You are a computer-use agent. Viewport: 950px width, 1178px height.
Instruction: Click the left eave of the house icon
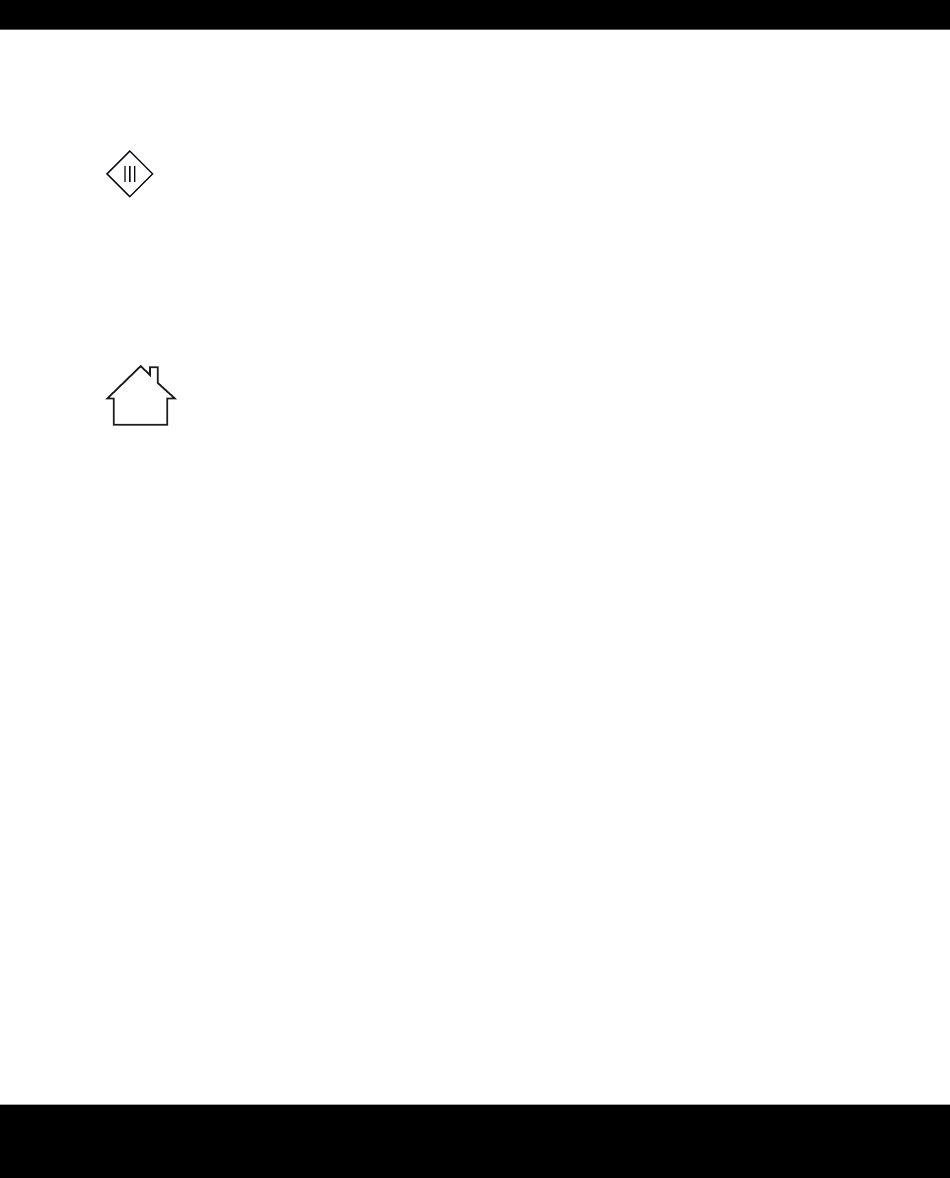click(110, 397)
